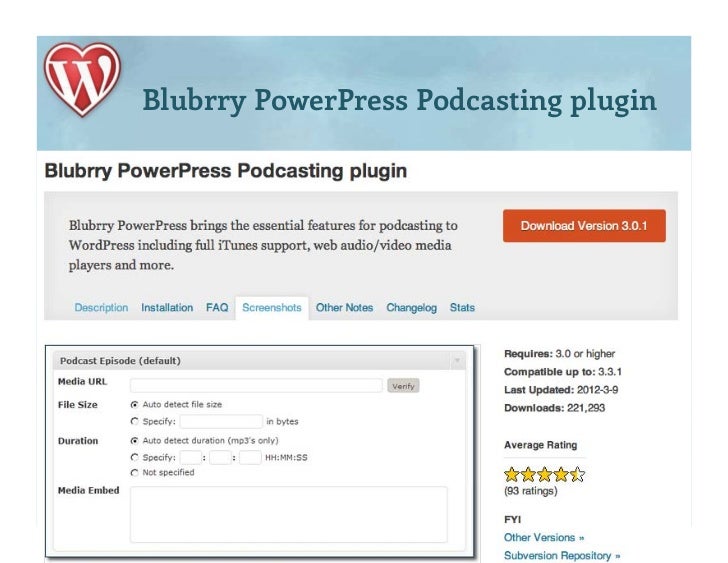Select the Duration Specify radio
The height and width of the screenshot is (563, 728).
pos(135,458)
